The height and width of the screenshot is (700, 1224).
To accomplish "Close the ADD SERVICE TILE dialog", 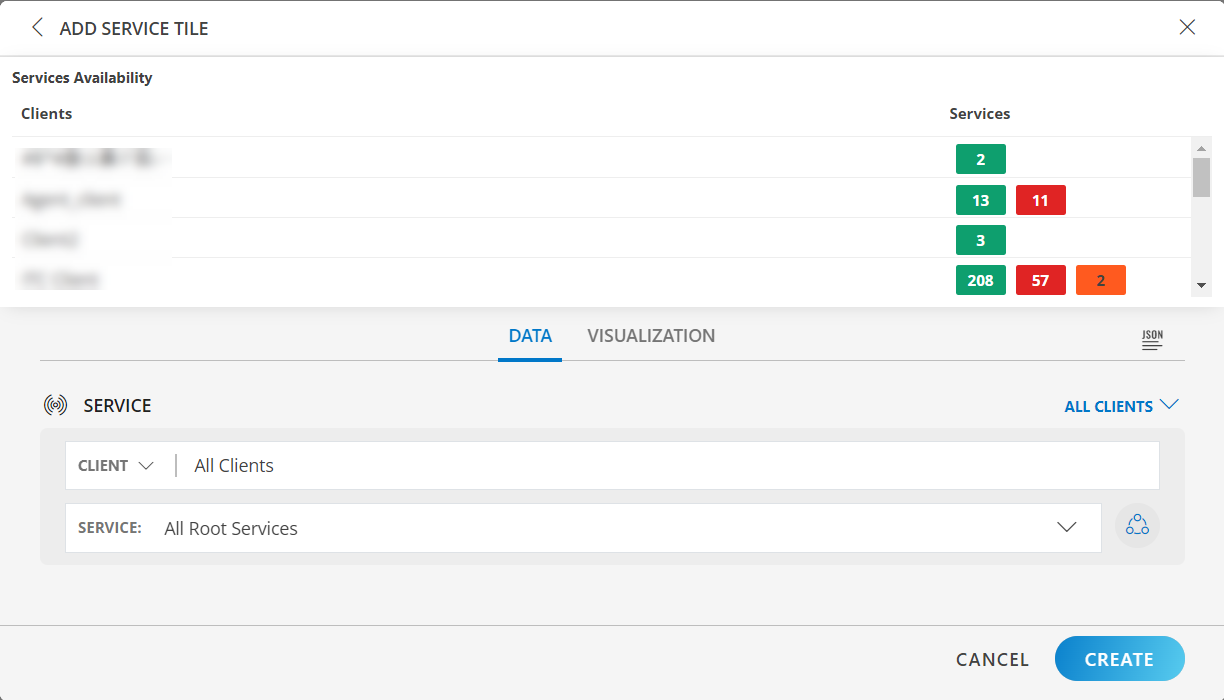I will 1187,27.
